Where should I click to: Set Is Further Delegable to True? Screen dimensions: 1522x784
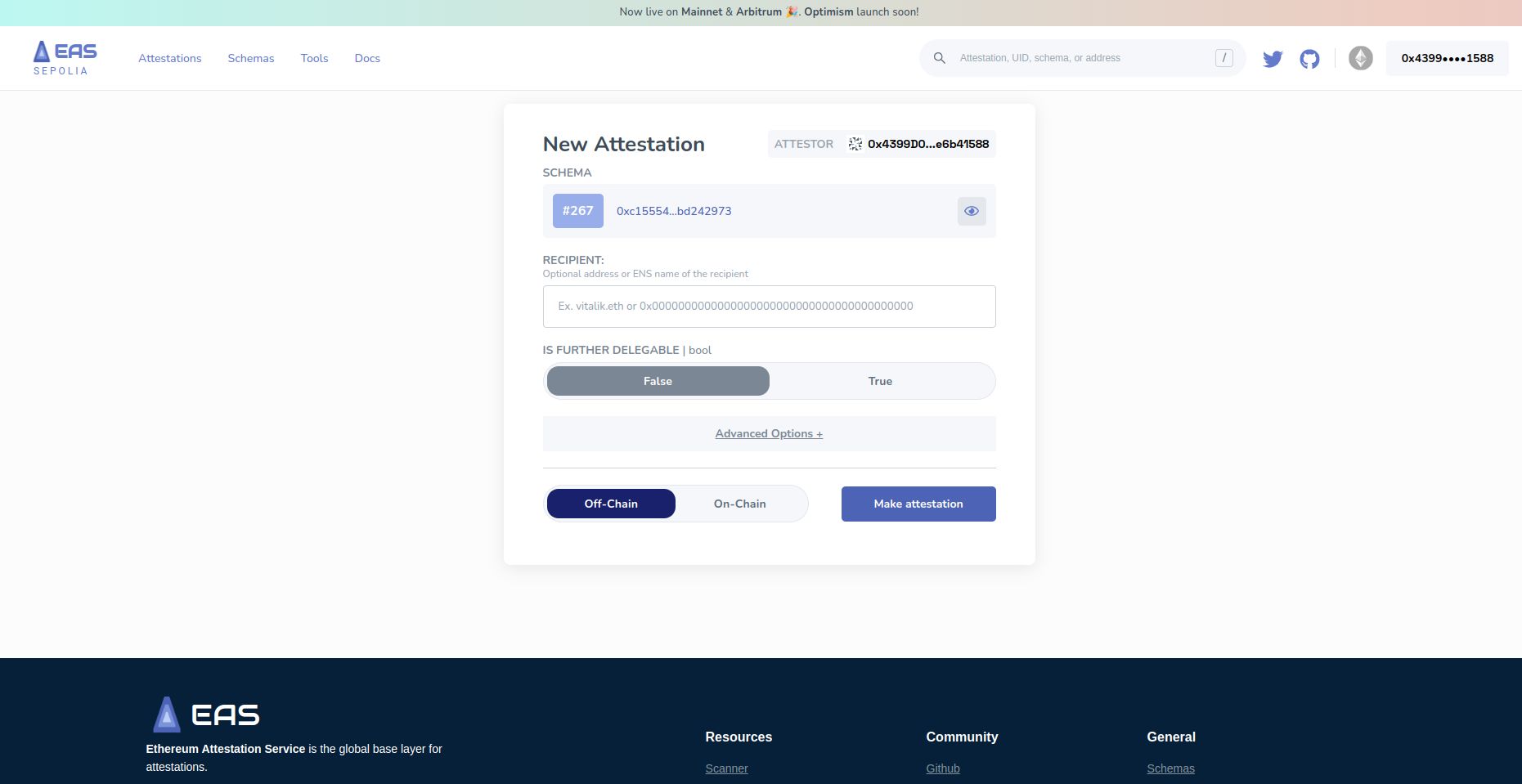pos(880,381)
